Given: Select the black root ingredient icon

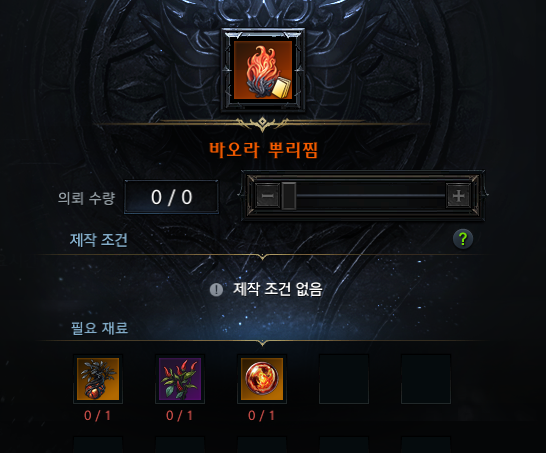Looking at the screenshot, I should pos(98,379).
